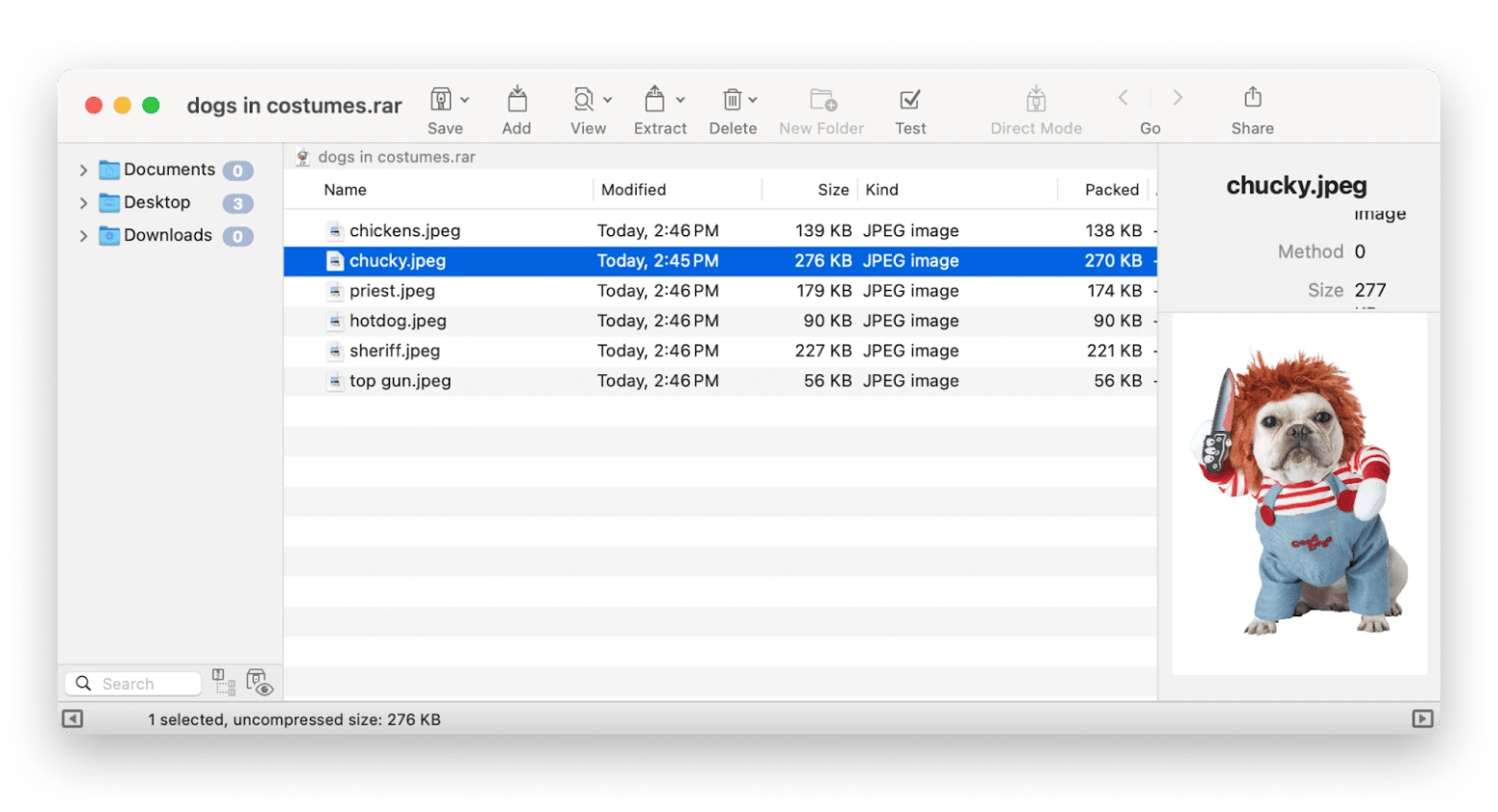
Task: Open the Save dropdown arrow
Action: pos(465,100)
